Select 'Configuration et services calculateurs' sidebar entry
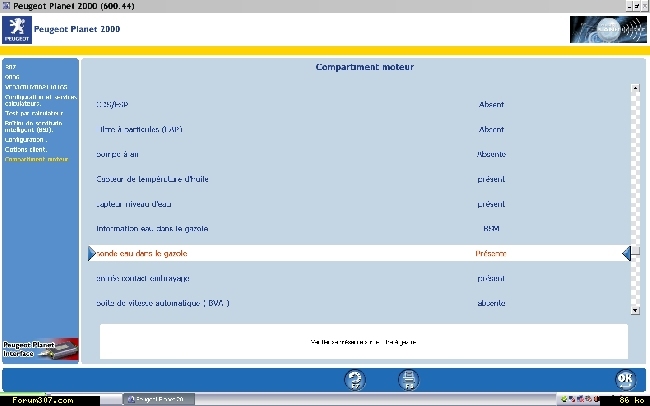The height and width of the screenshot is (406, 650). [41, 100]
